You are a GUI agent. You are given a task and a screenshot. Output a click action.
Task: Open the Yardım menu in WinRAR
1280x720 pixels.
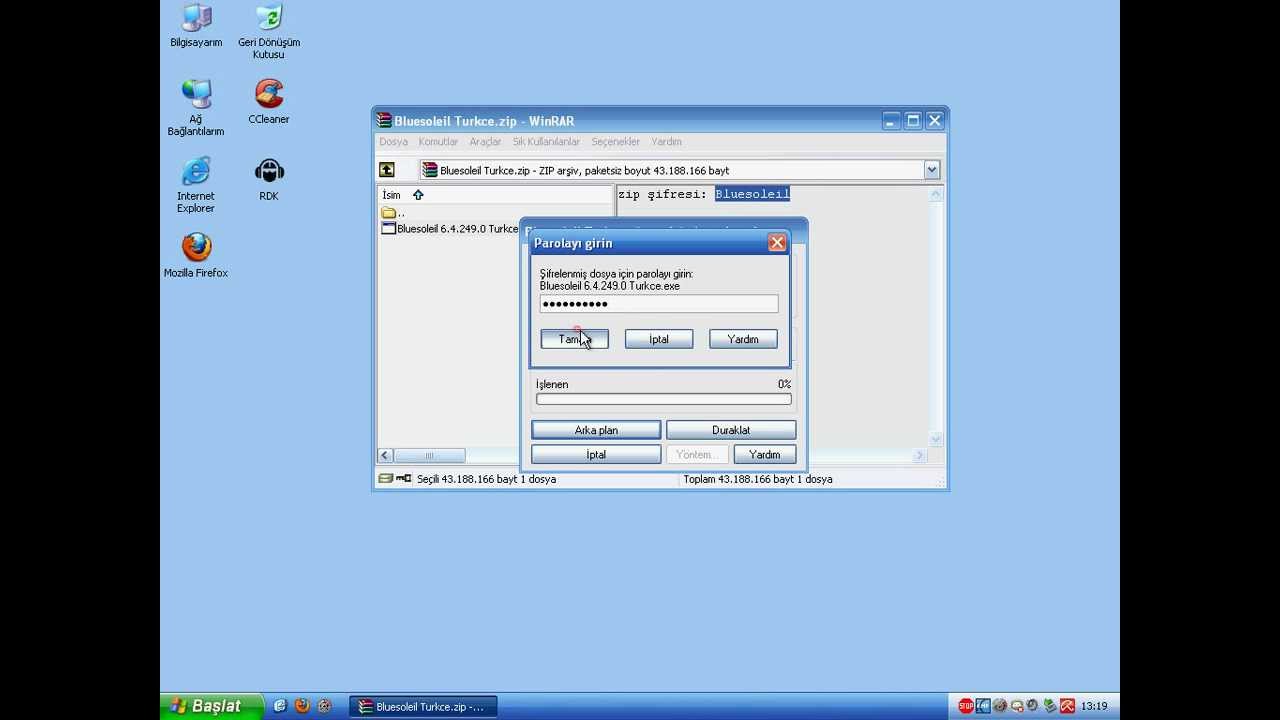click(x=666, y=142)
